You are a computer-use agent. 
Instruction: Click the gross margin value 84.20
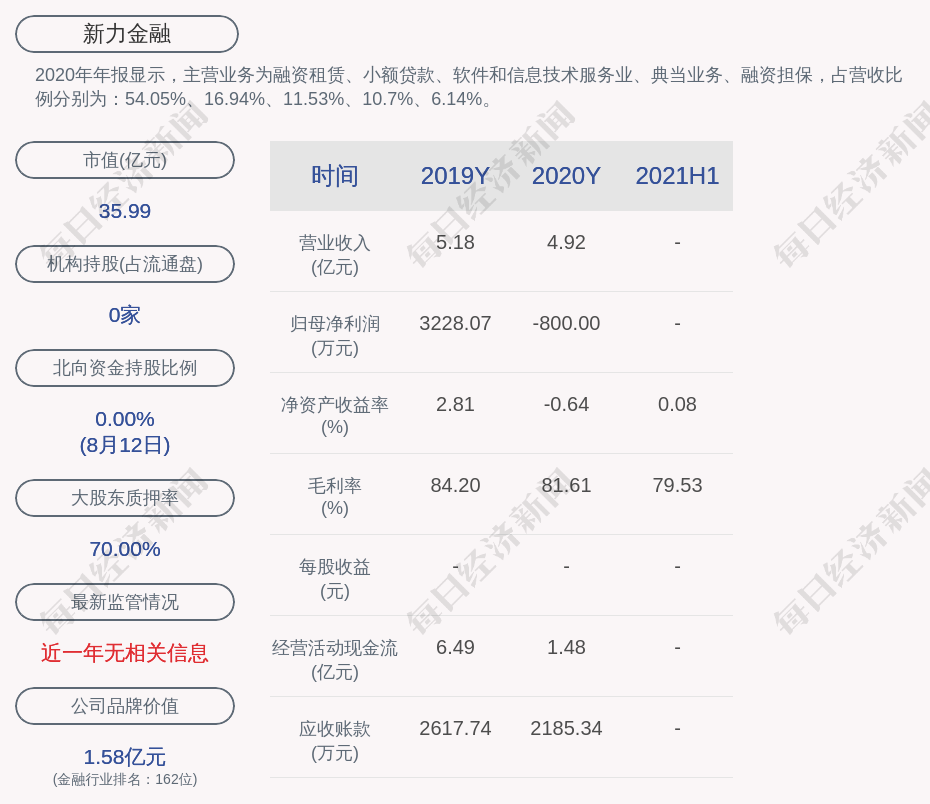pyautogui.click(x=455, y=486)
